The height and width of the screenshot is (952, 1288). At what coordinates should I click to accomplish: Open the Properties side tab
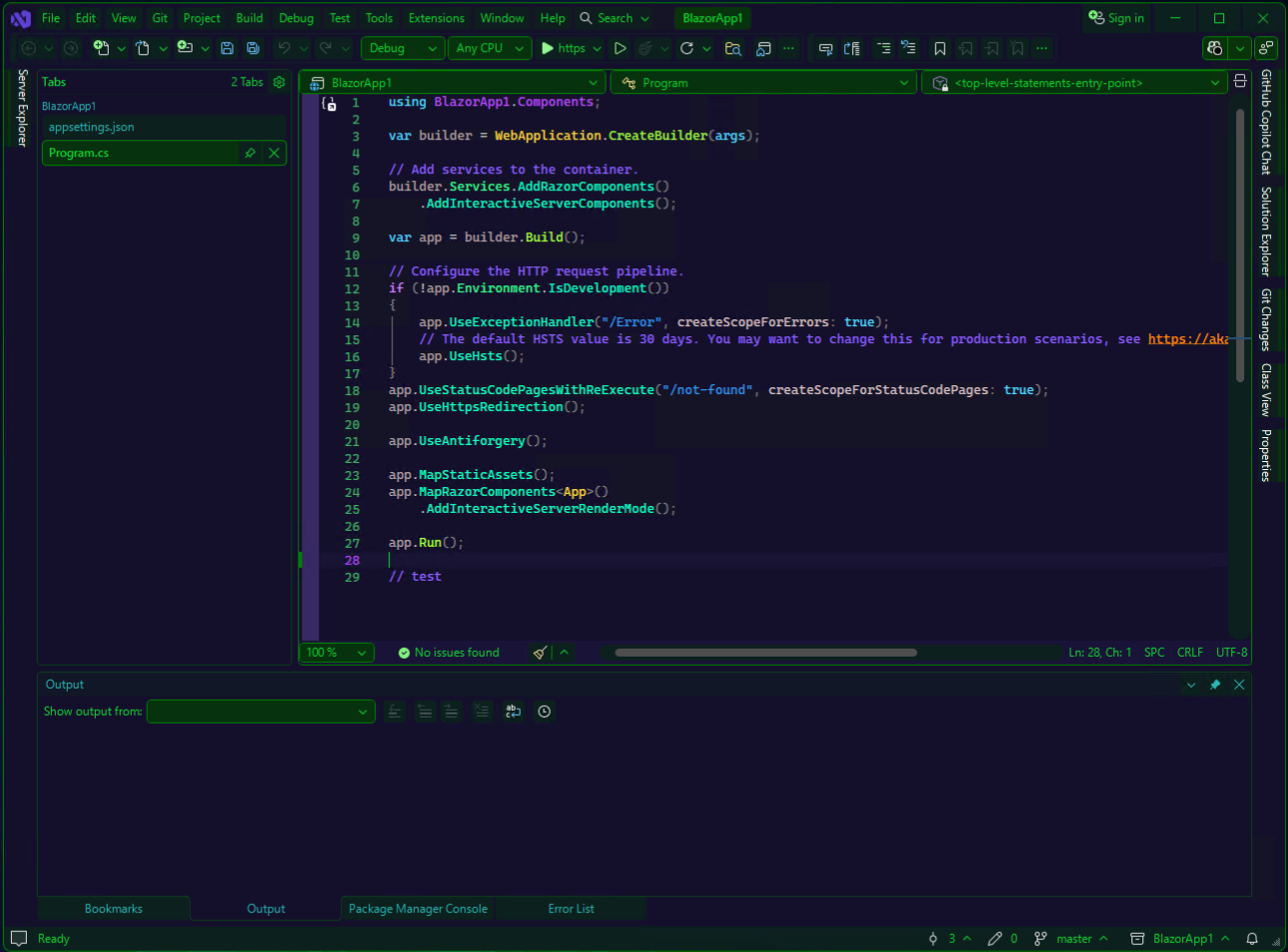click(1266, 455)
